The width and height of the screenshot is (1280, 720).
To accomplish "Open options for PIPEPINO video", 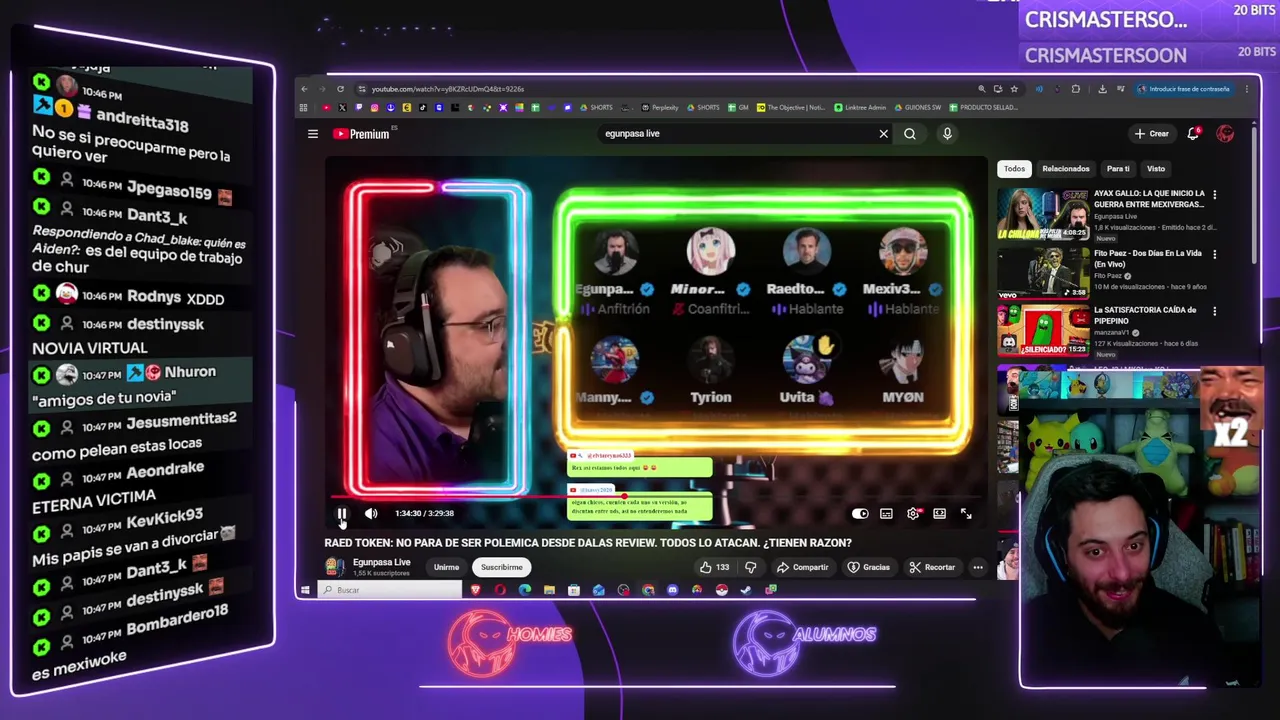I will tap(1215, 311).
